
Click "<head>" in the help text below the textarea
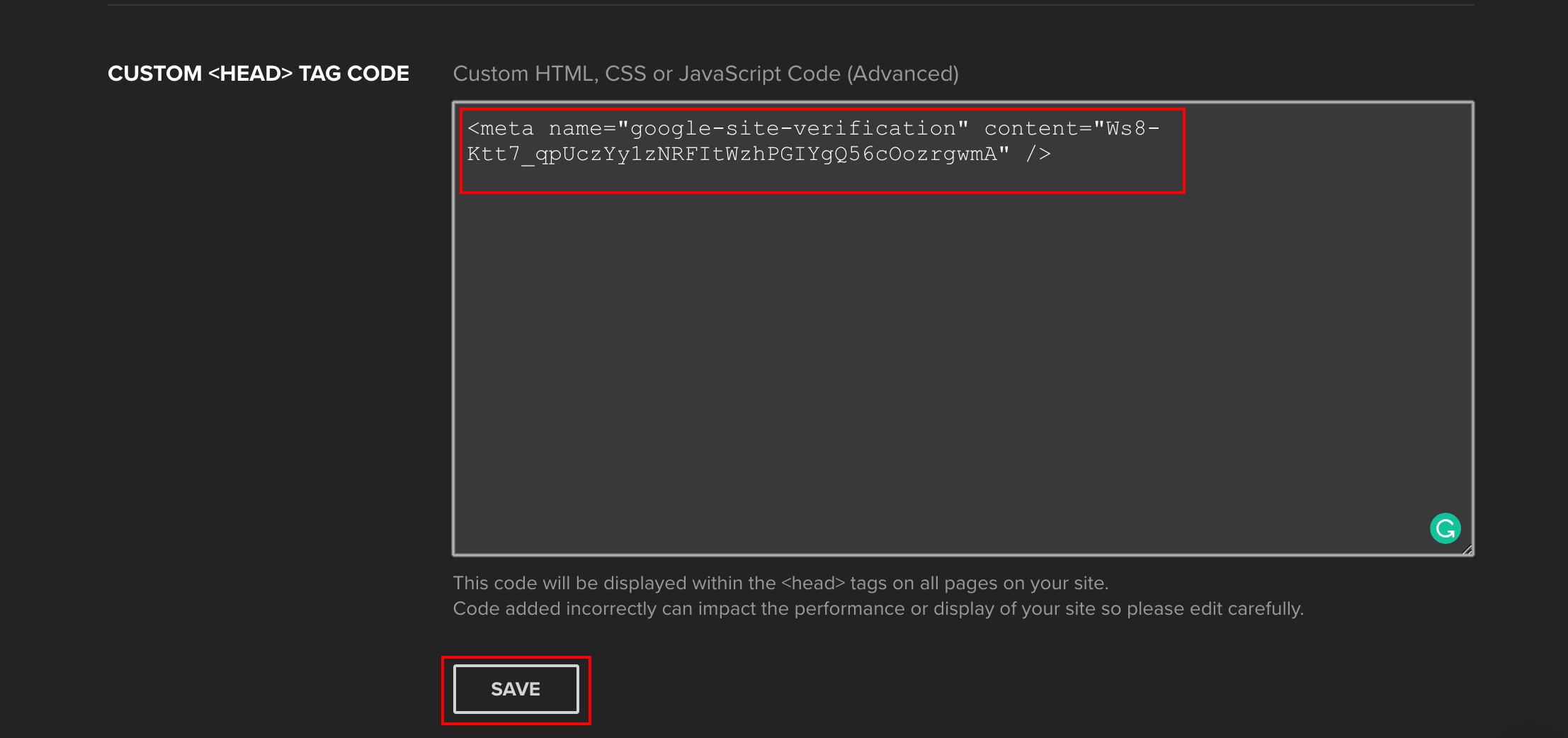pos(813,583)
